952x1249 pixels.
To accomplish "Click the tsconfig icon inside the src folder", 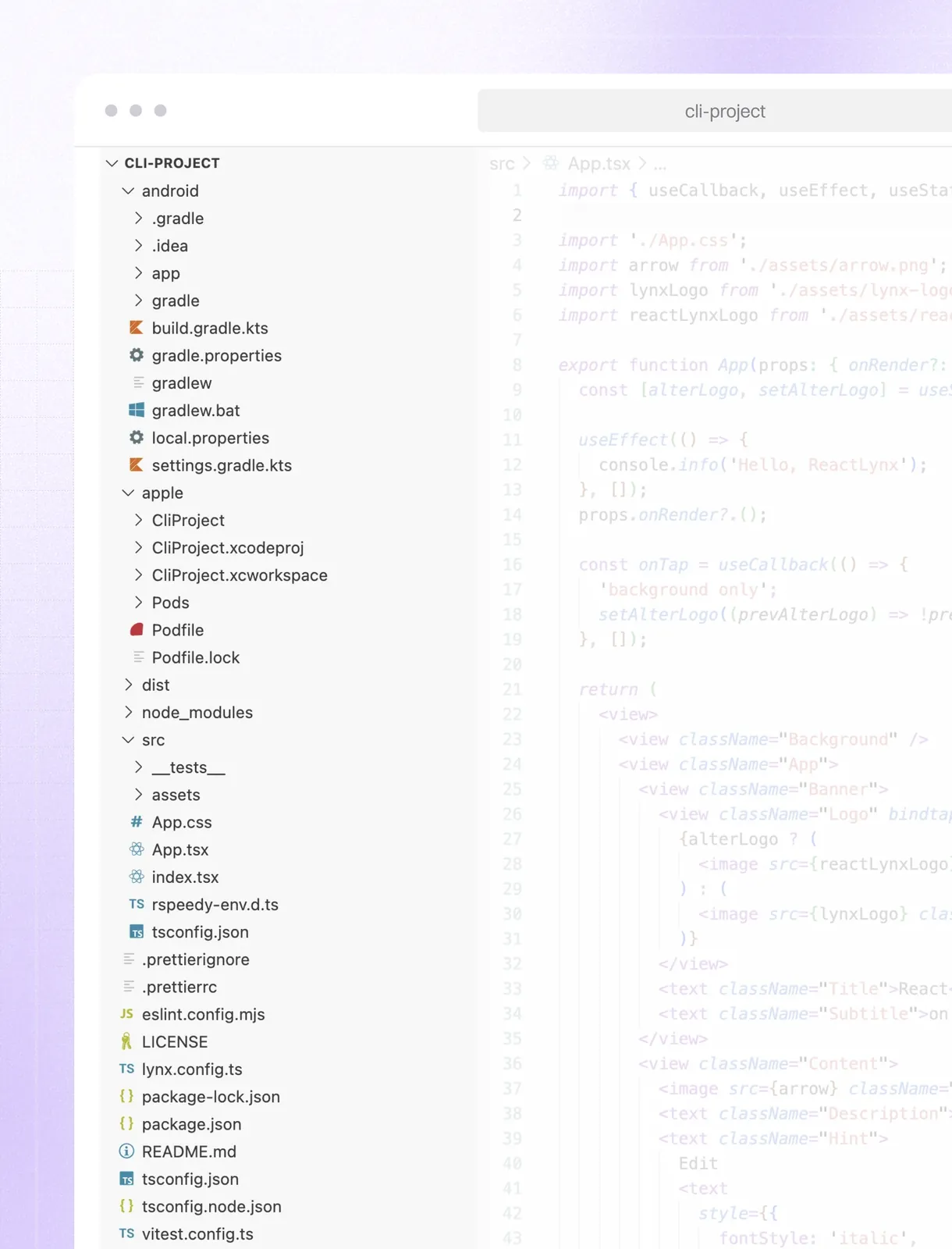I will click(137, 932).
